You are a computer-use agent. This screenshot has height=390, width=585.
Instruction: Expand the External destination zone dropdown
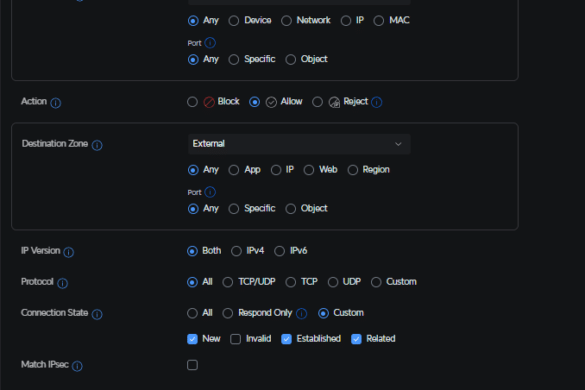click(x=299, y=144)
